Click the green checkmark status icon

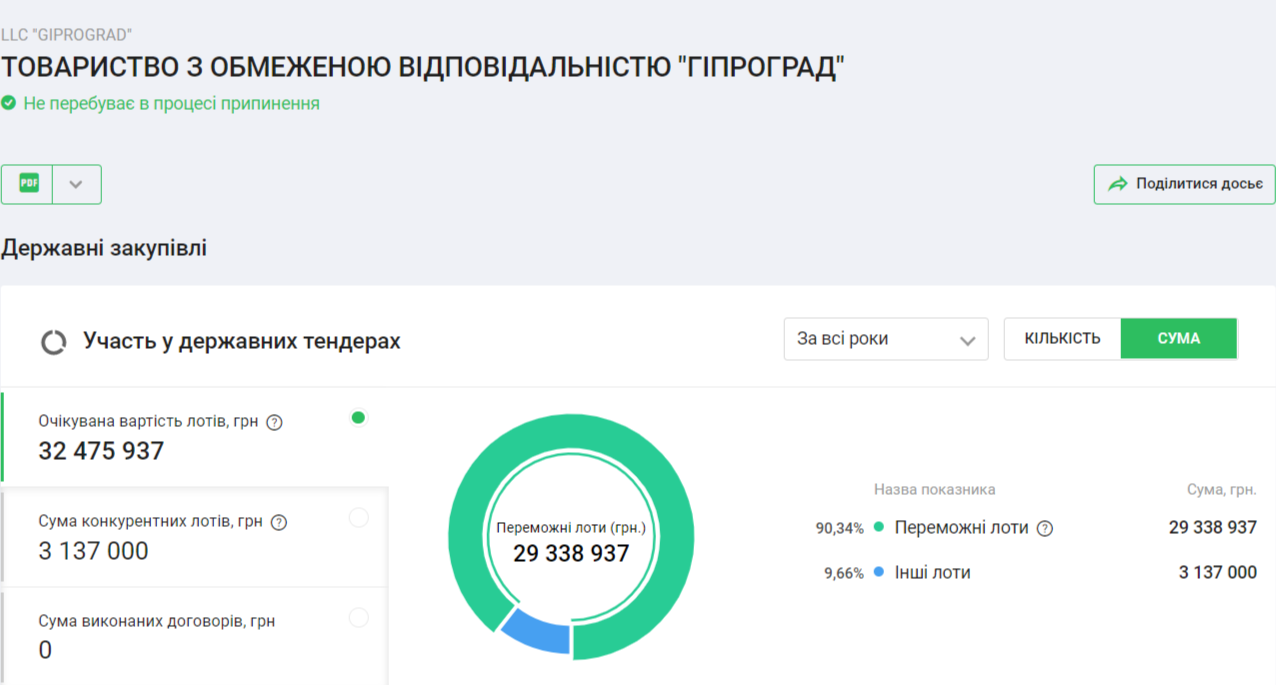pos(9,103)
